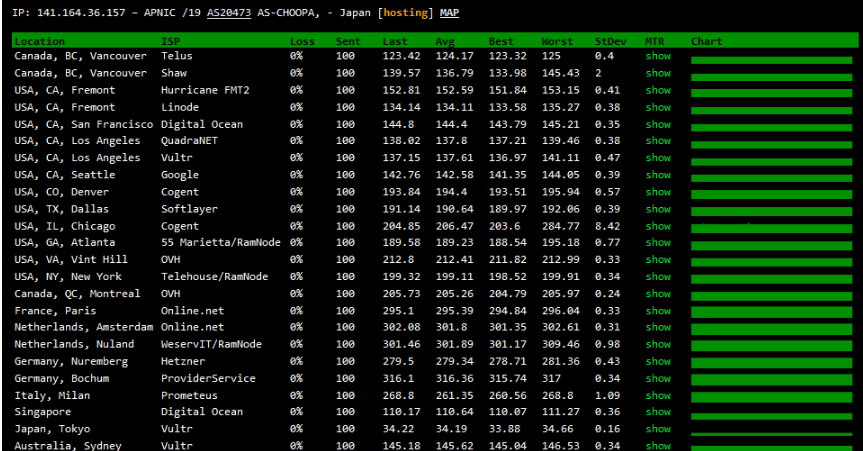863x451 pixels.
Task: Show MTR for Nuland WeservIT row
Action: 658,345
